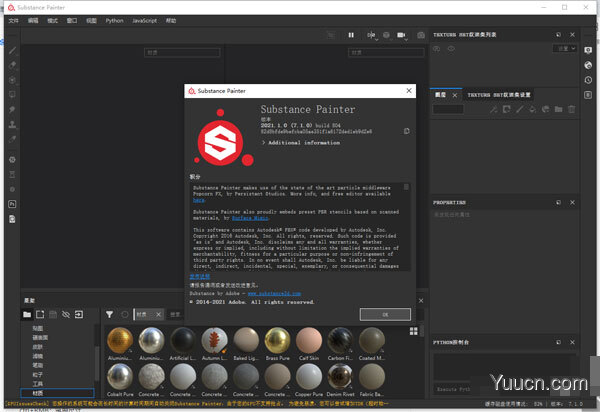Open the Edit menu
Viewport: 600px width, 412px height.
coord(33,21)
